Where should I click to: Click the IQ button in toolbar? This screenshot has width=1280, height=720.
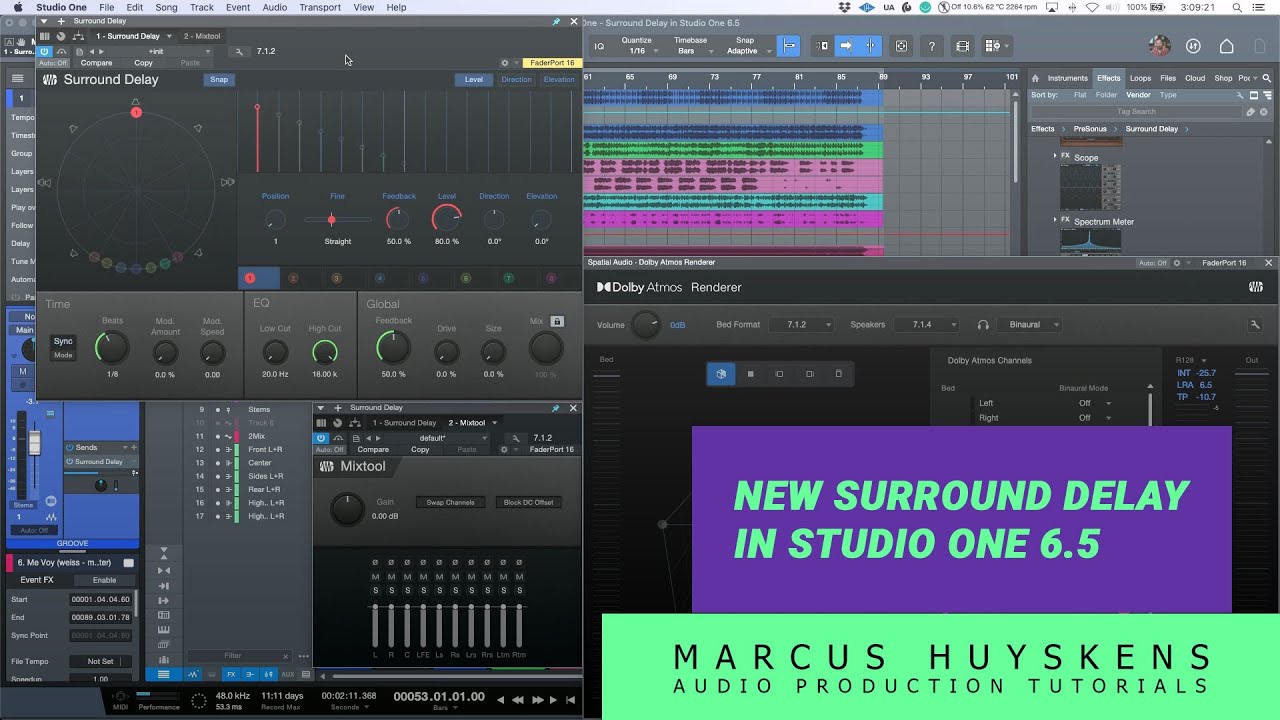(599, 46)
